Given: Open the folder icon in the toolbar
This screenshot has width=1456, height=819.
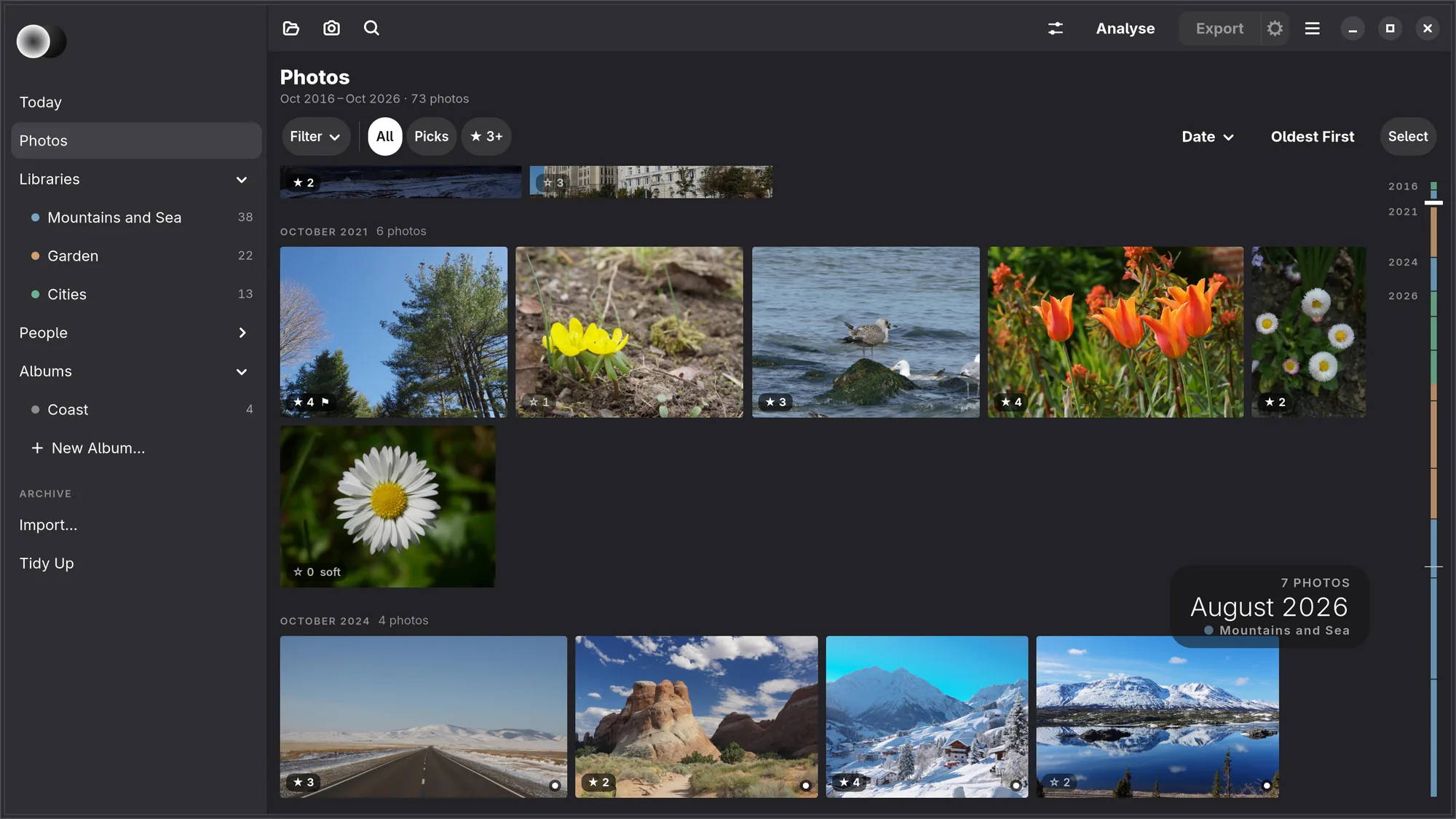Looking at the screenshot, I should (x=290, y=28).
